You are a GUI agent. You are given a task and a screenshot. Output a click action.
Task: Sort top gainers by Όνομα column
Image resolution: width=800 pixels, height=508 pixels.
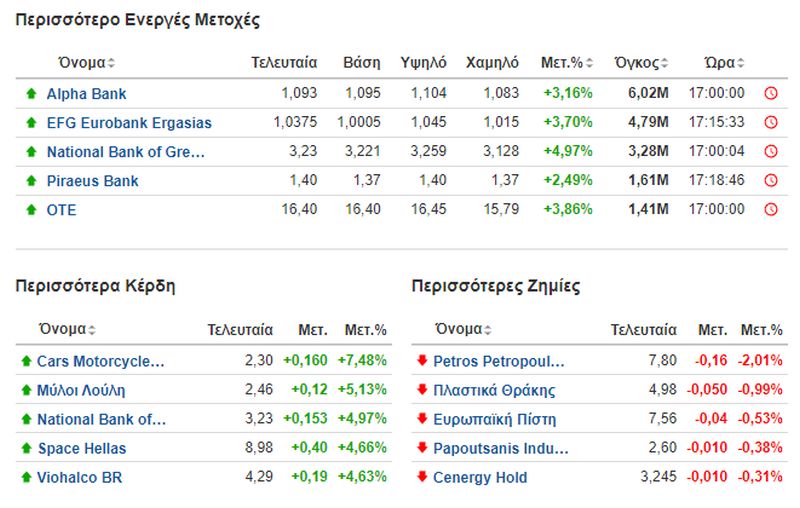[67, 329]
